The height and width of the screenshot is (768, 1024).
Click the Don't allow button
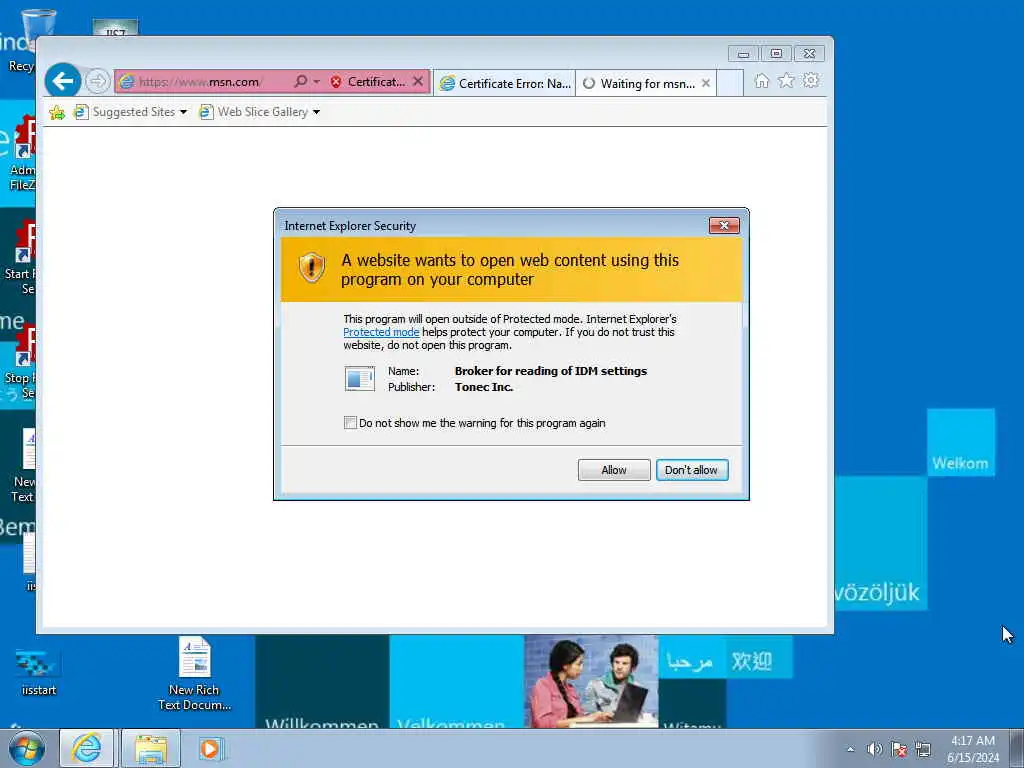pos(692,470)
